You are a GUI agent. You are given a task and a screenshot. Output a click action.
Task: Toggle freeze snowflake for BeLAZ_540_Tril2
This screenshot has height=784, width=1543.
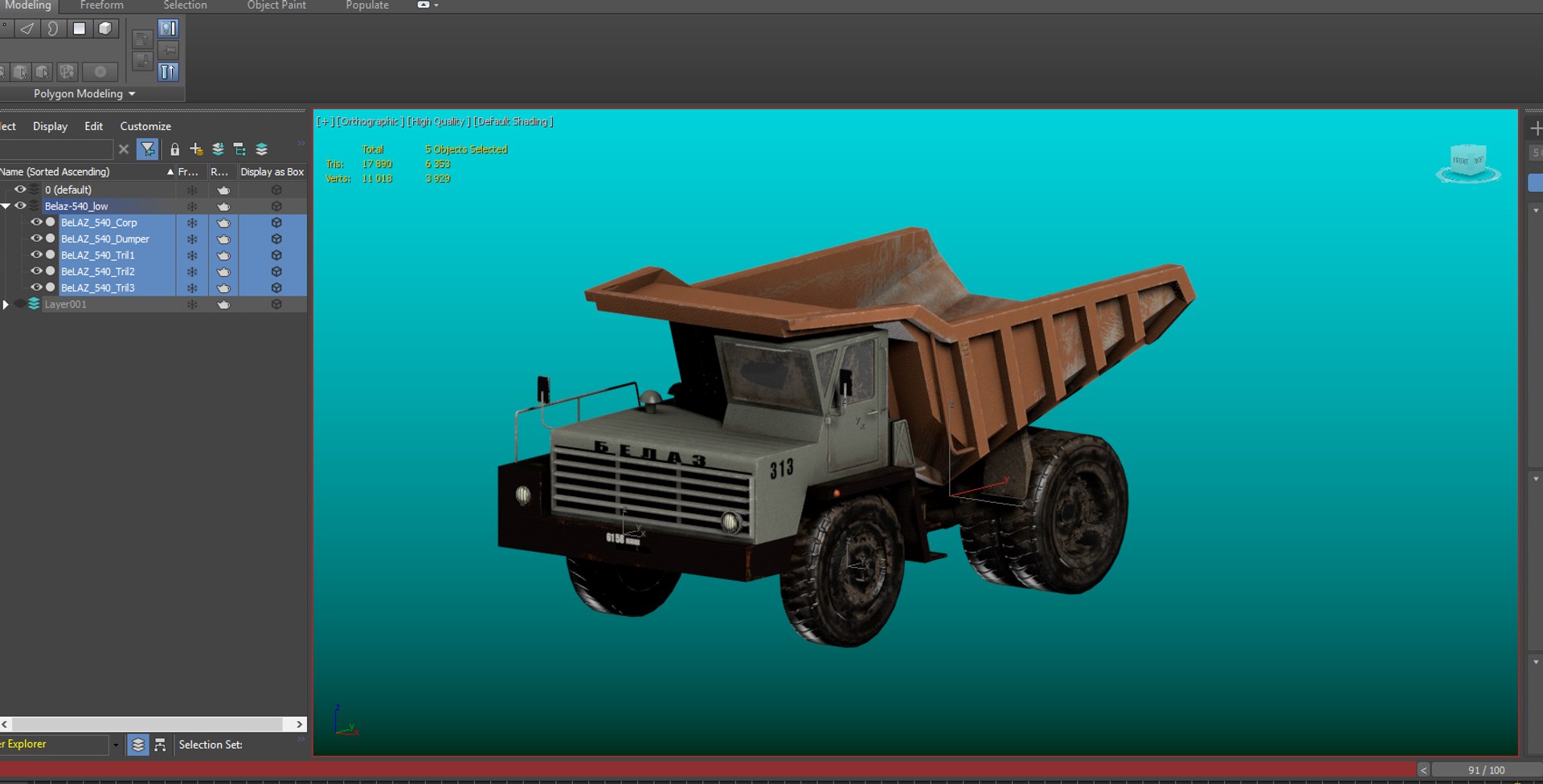click(x=192, y=272)
